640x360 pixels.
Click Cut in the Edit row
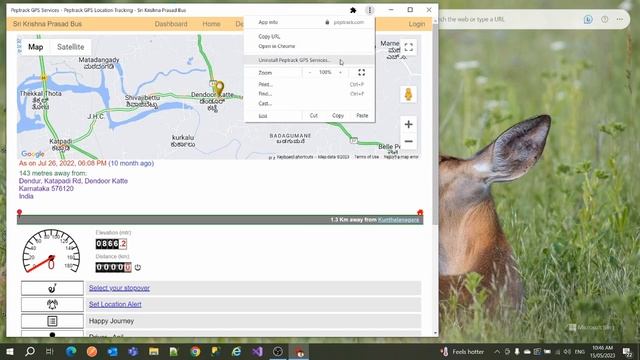coord(313,116)
